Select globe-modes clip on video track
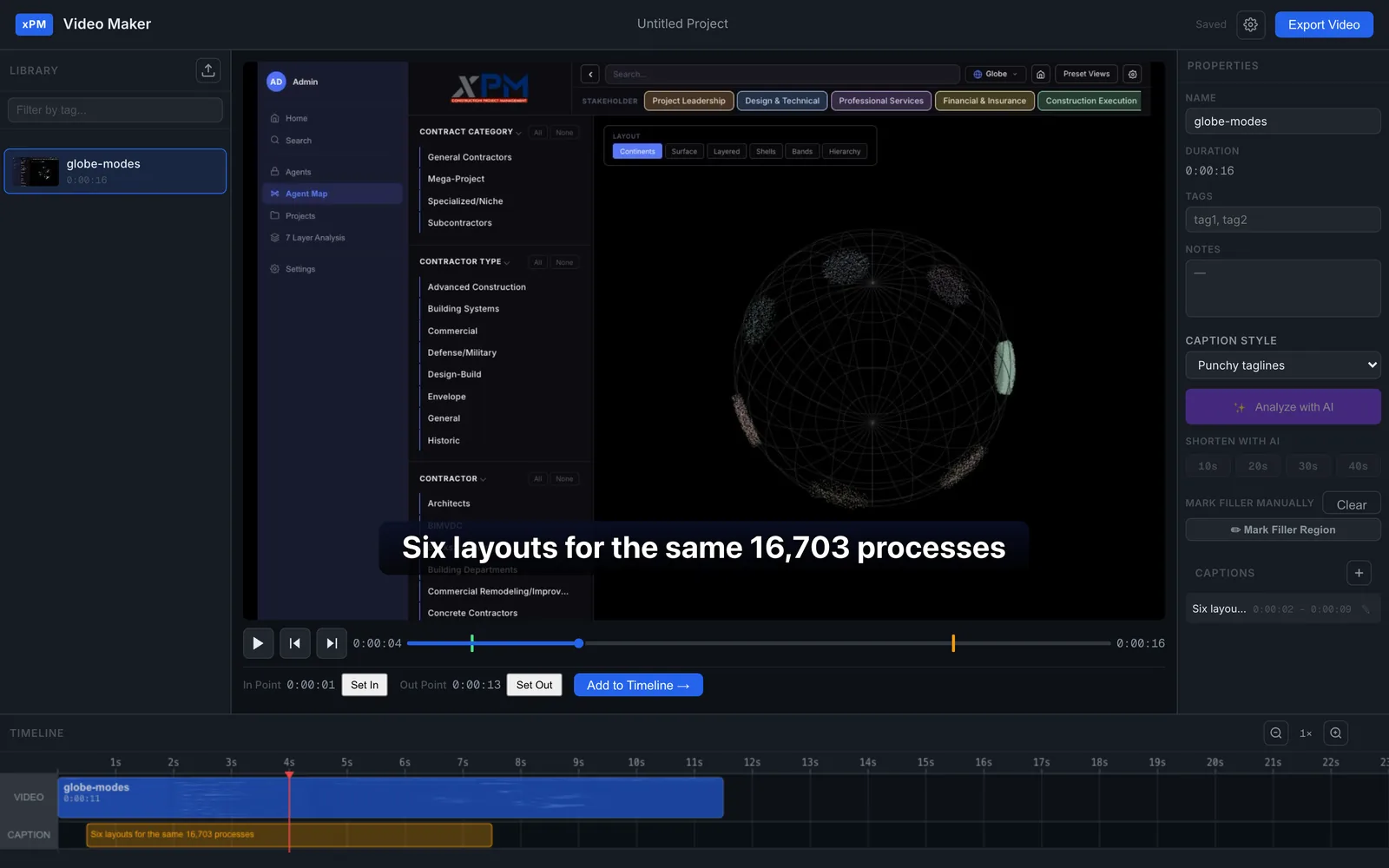The width and height of the screenshot is (1389, 868). coord(391,797)
